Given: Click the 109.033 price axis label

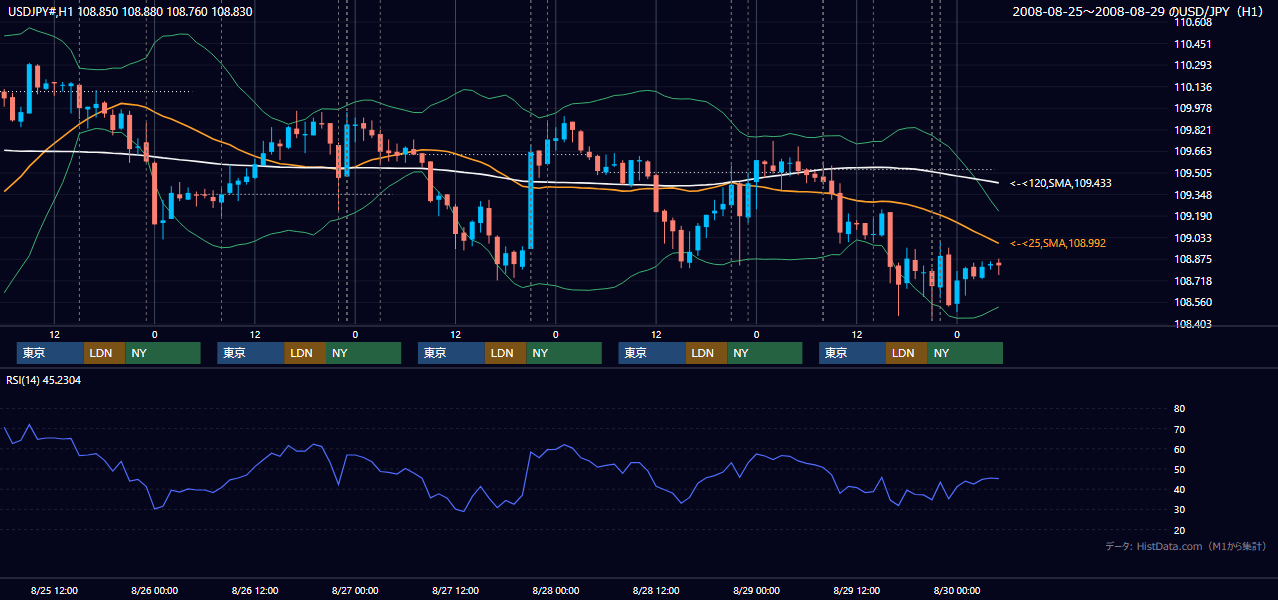Looking at the screenshot, I should (x=1193, y=238).
